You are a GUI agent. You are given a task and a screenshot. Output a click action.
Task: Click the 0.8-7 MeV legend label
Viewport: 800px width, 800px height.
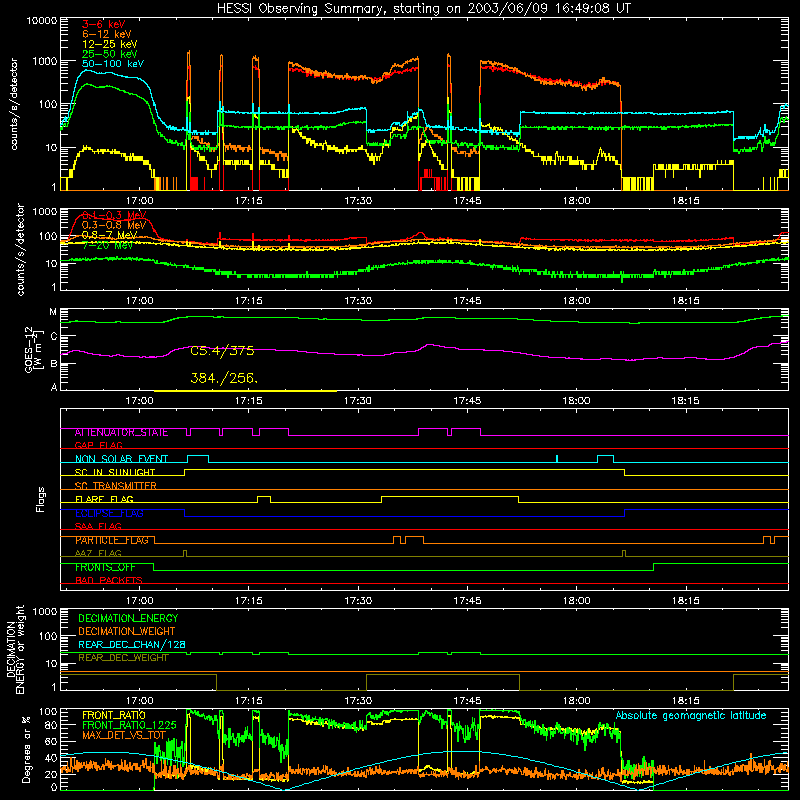pyautogui.click(x=109, y=235)
